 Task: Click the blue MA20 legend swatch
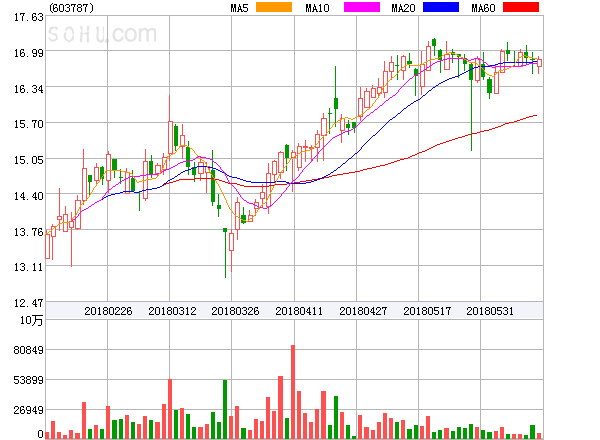(441, 7)
